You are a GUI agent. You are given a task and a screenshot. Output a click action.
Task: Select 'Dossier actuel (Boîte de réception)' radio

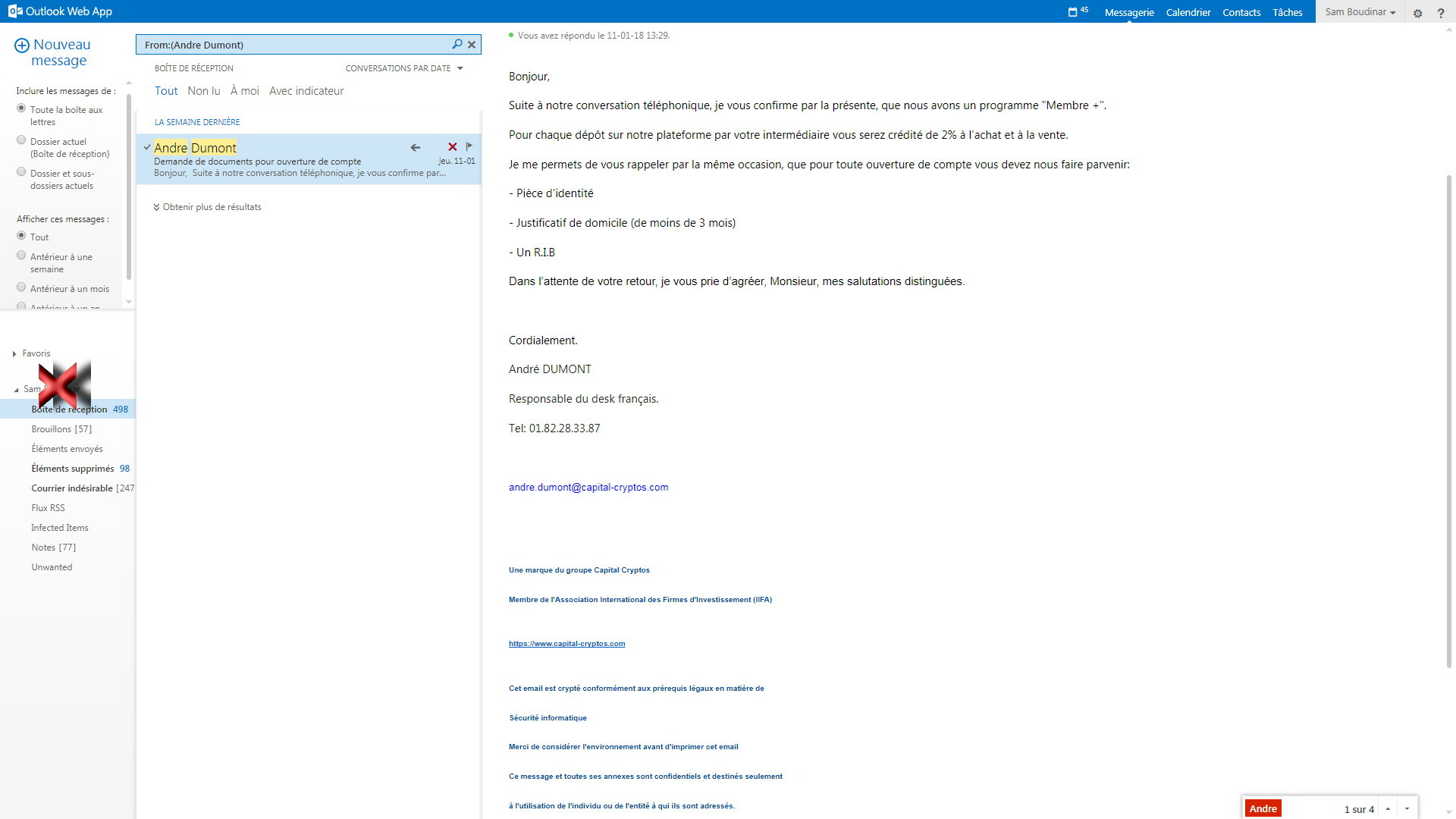tap(21, 140)
